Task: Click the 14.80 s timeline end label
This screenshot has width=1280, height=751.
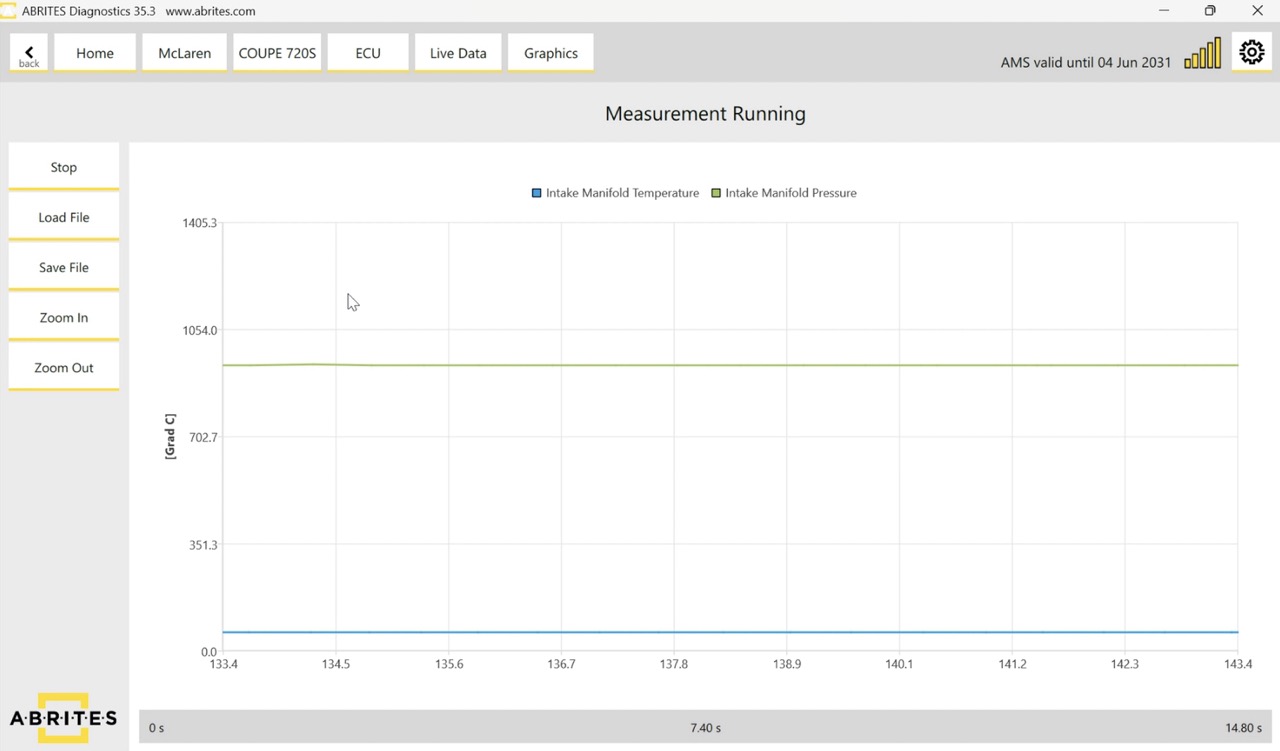Action: pyautogui.click(x=1244, y=728)
